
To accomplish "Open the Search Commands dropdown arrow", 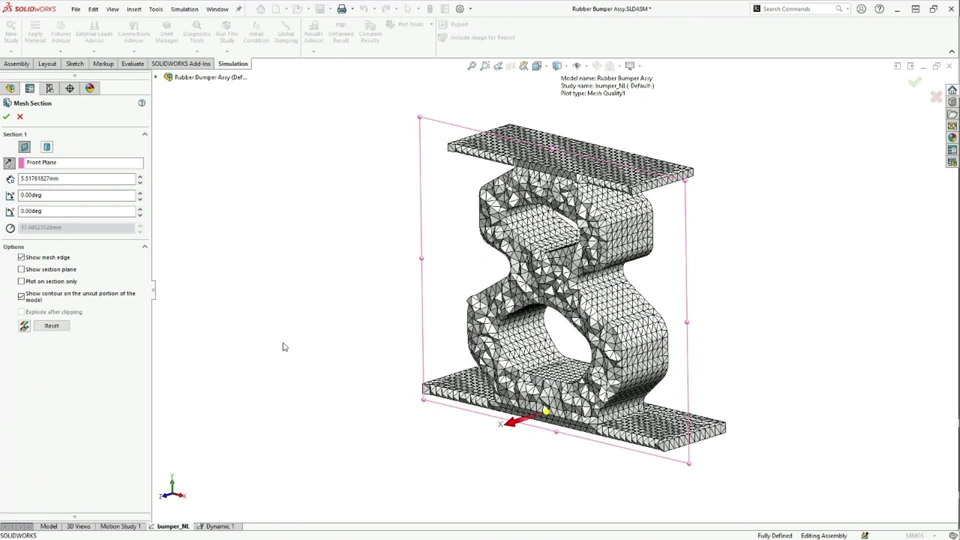I will (847, 9).
